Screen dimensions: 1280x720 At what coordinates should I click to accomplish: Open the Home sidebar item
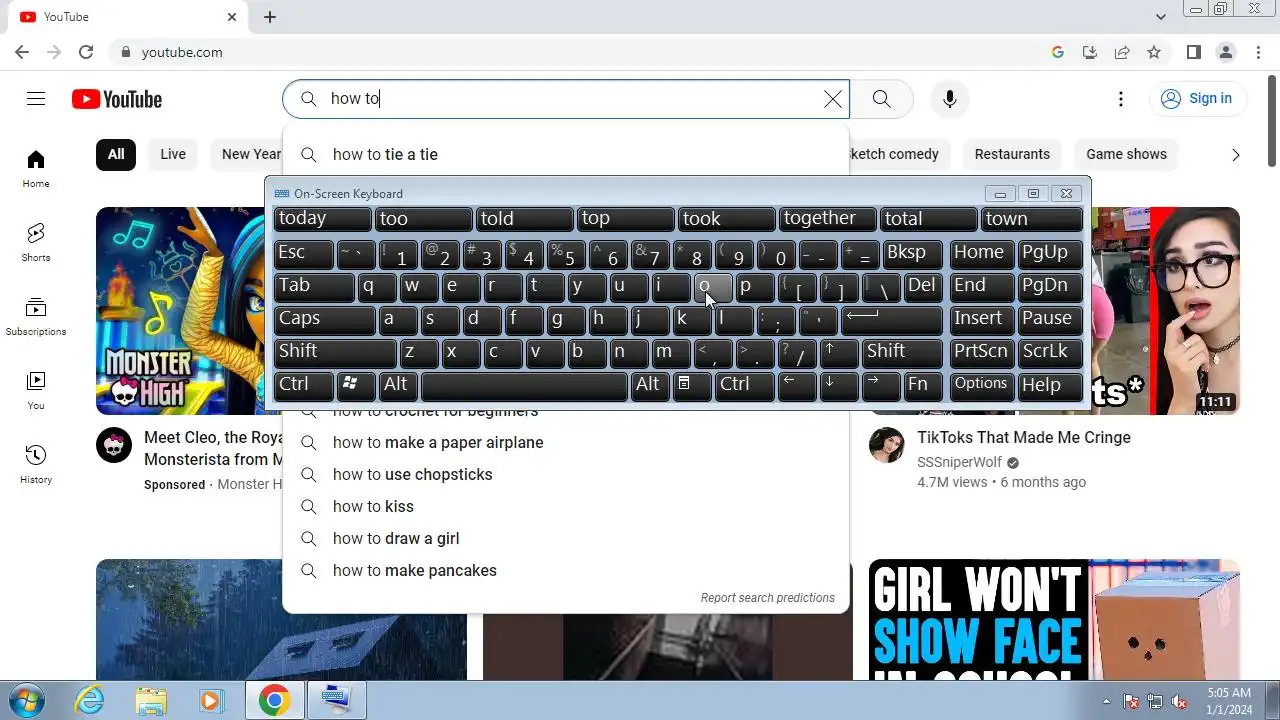point(36,168)
